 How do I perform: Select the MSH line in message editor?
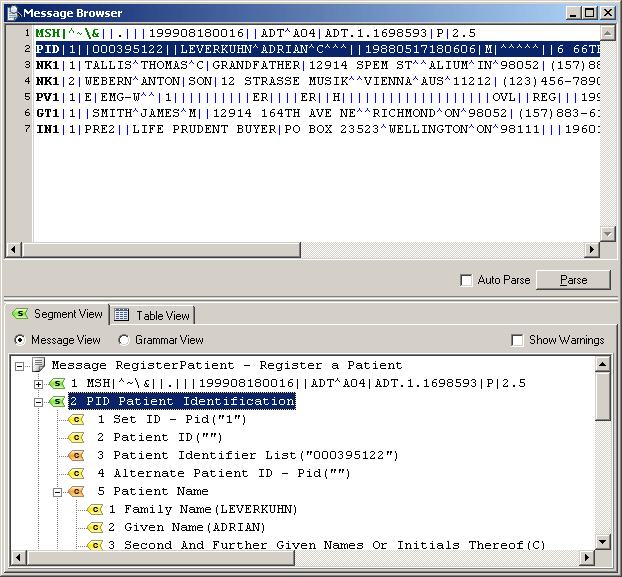[256, 33]
